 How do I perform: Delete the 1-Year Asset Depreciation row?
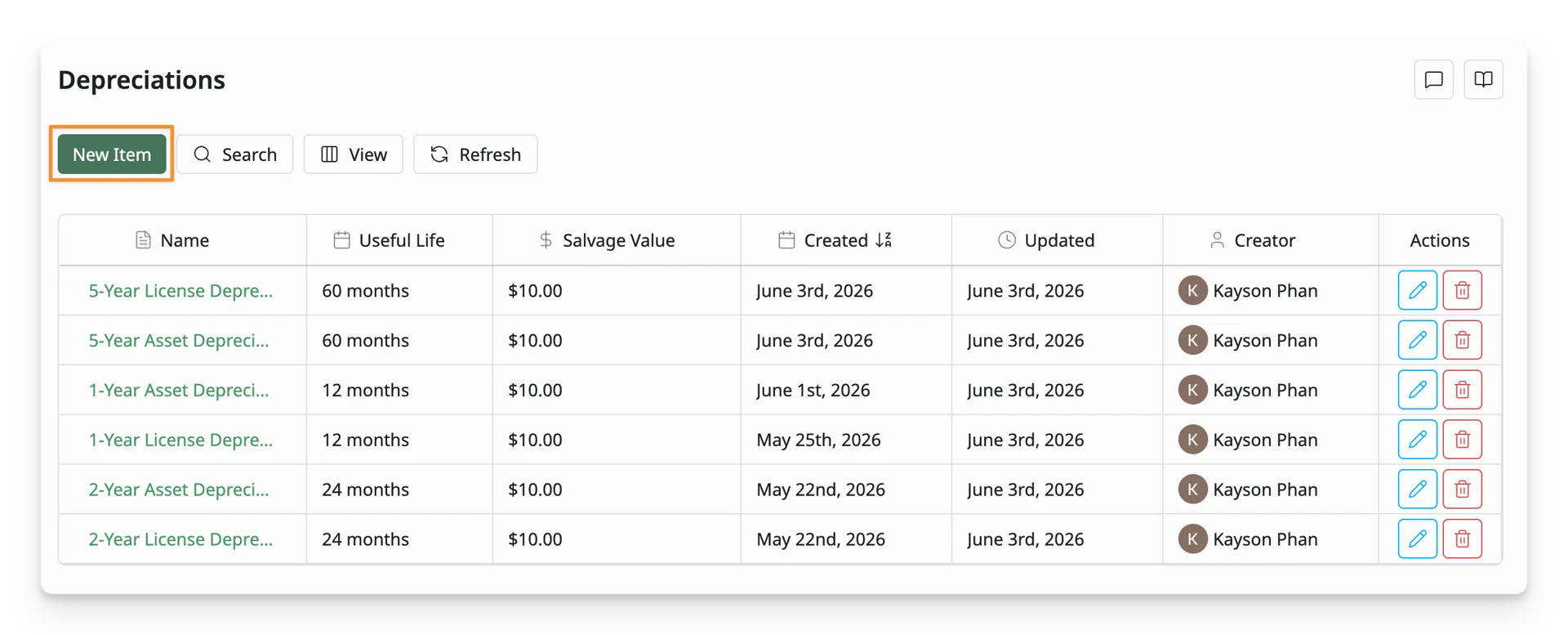click(1463, 390)
